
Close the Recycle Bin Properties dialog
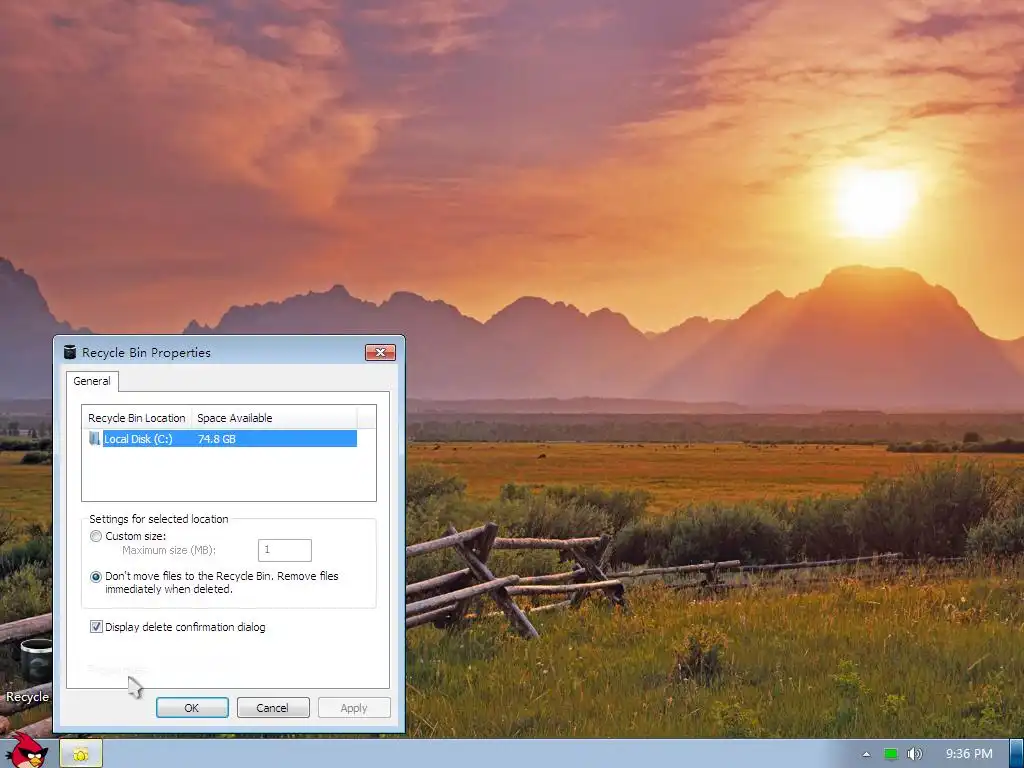380,353
